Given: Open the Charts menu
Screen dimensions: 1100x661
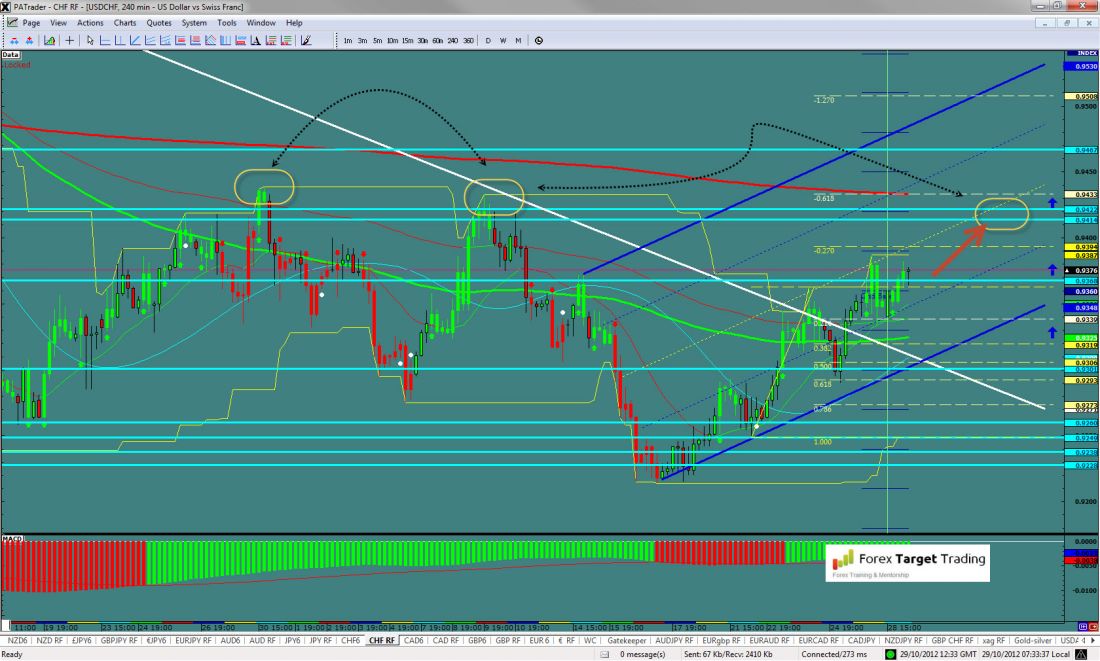Looking at the screenshot, I should (125, 22).
